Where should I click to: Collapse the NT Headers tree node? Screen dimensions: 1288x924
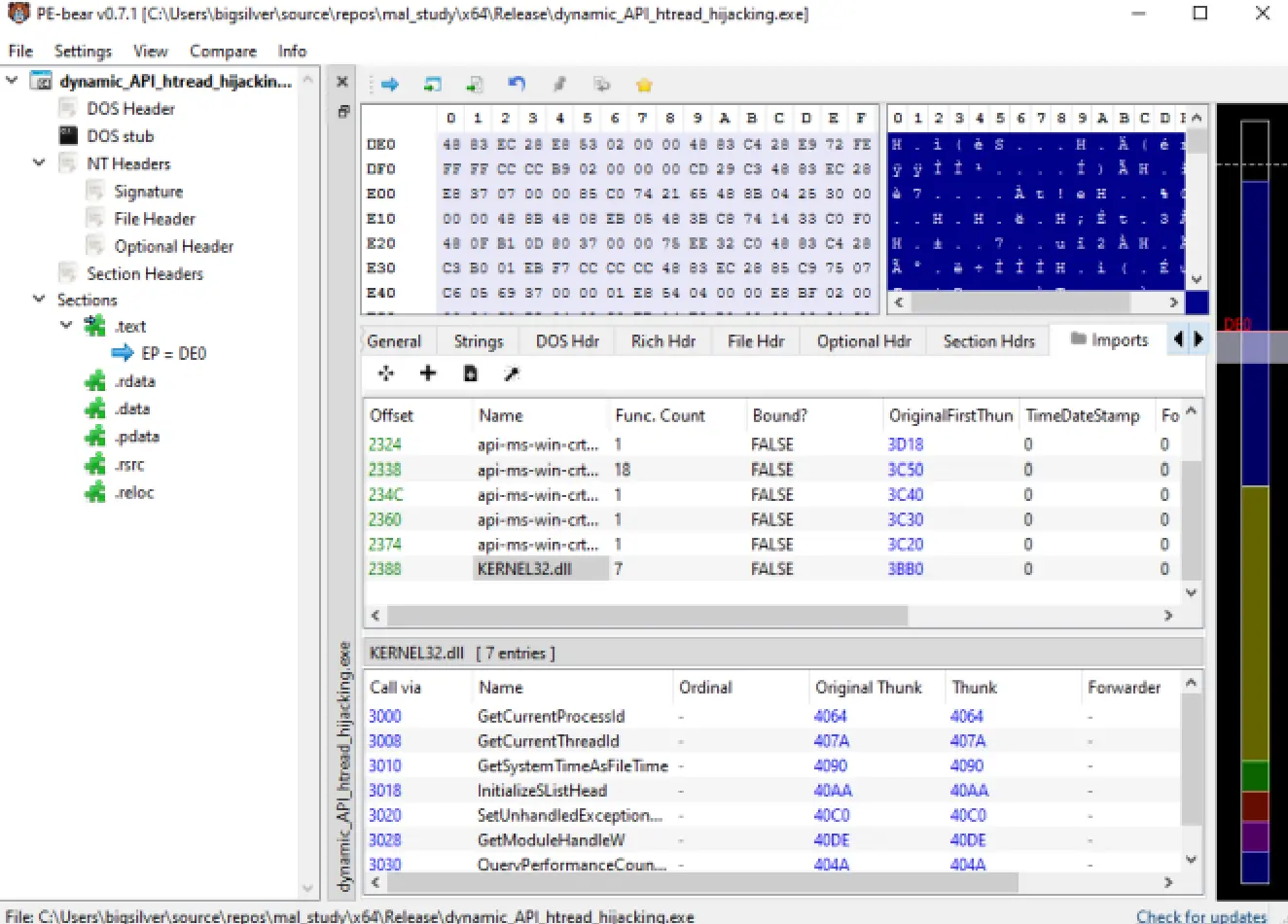coord(40,162)
